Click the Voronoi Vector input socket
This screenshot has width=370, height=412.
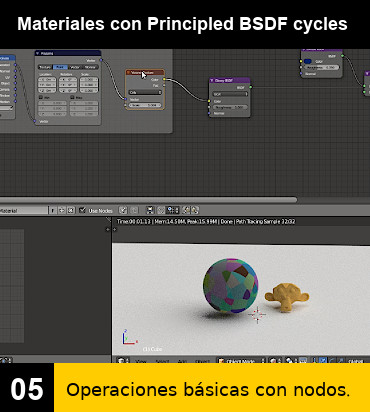click(x=126, y=99)
